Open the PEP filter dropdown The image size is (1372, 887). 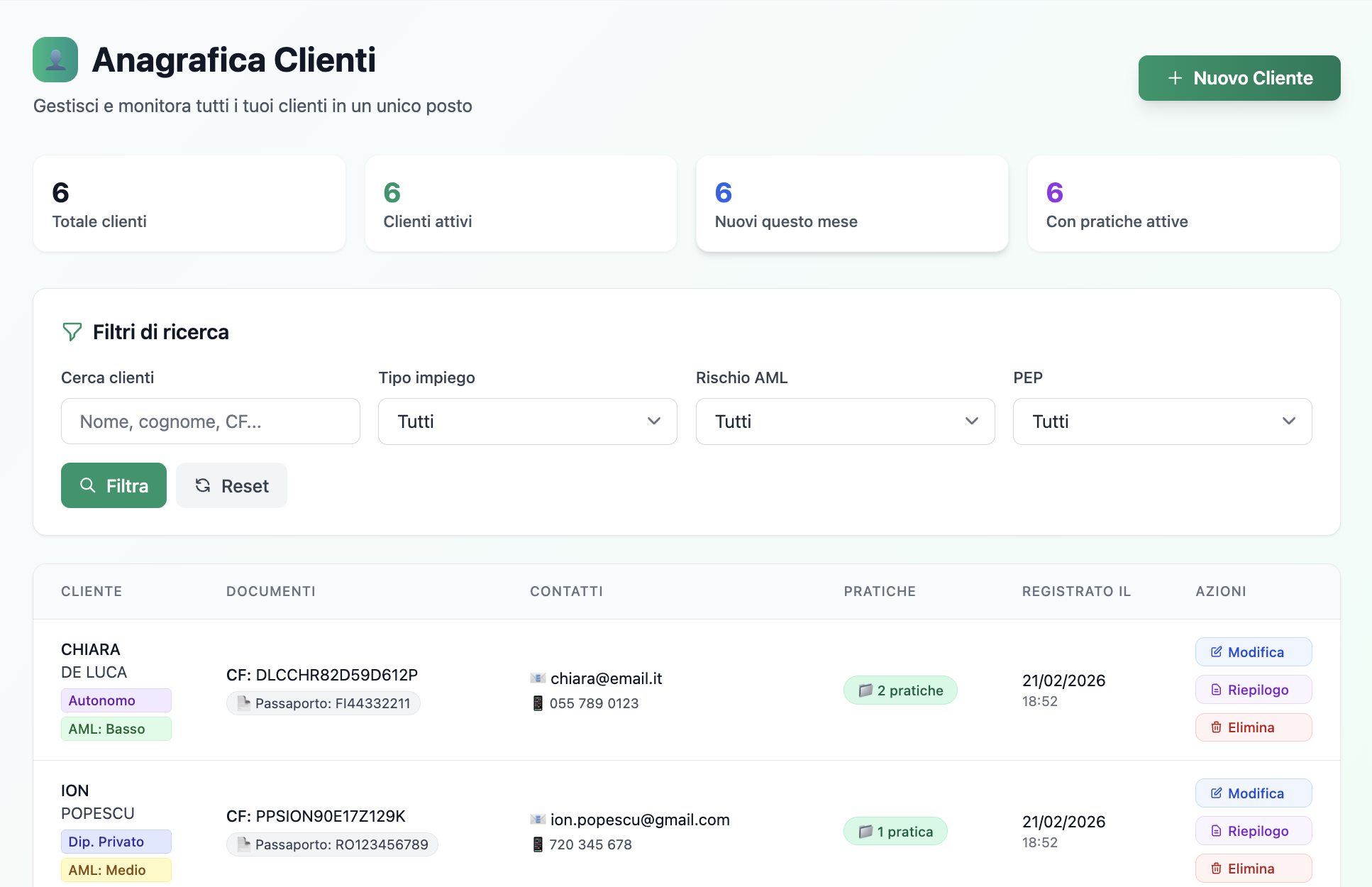(1161, 422)
